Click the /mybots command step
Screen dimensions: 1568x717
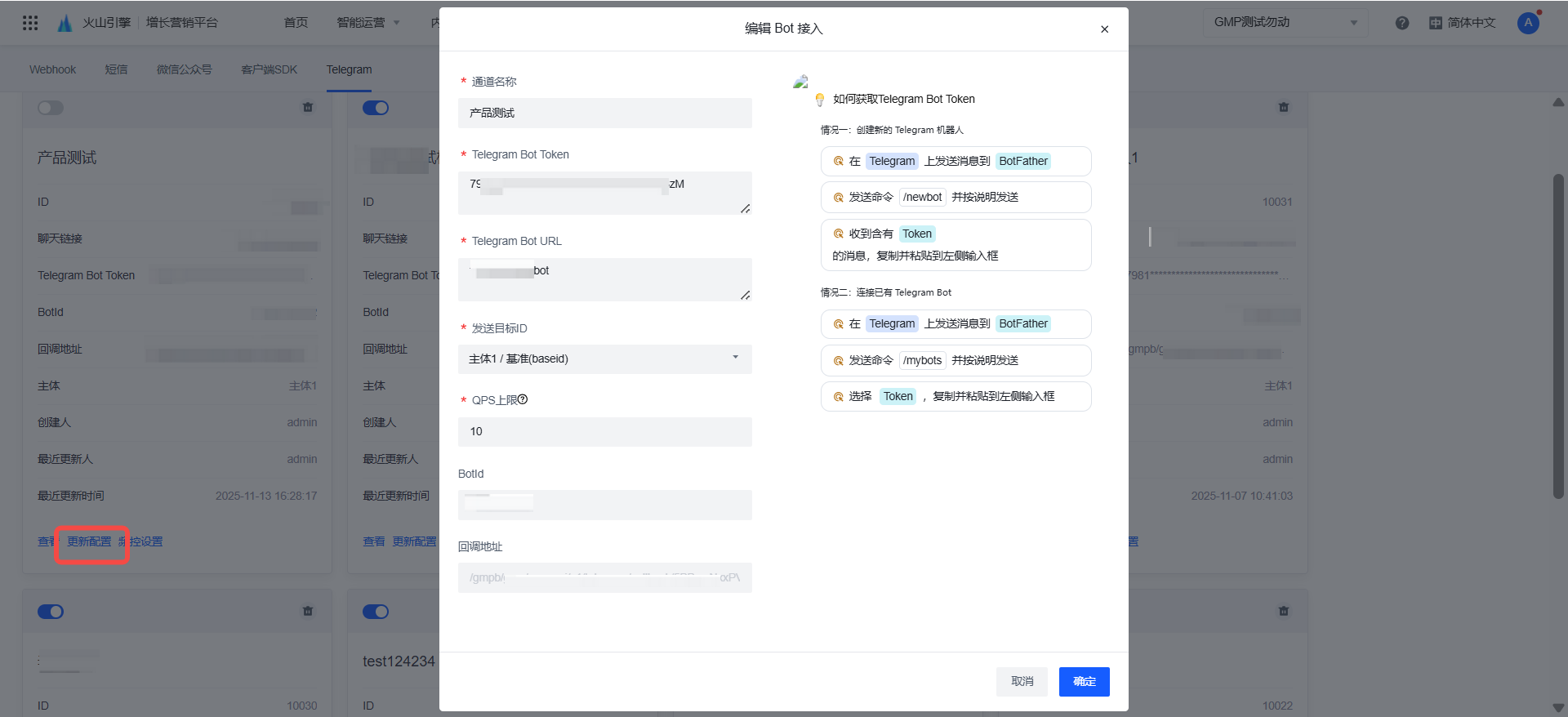(955, 360)
